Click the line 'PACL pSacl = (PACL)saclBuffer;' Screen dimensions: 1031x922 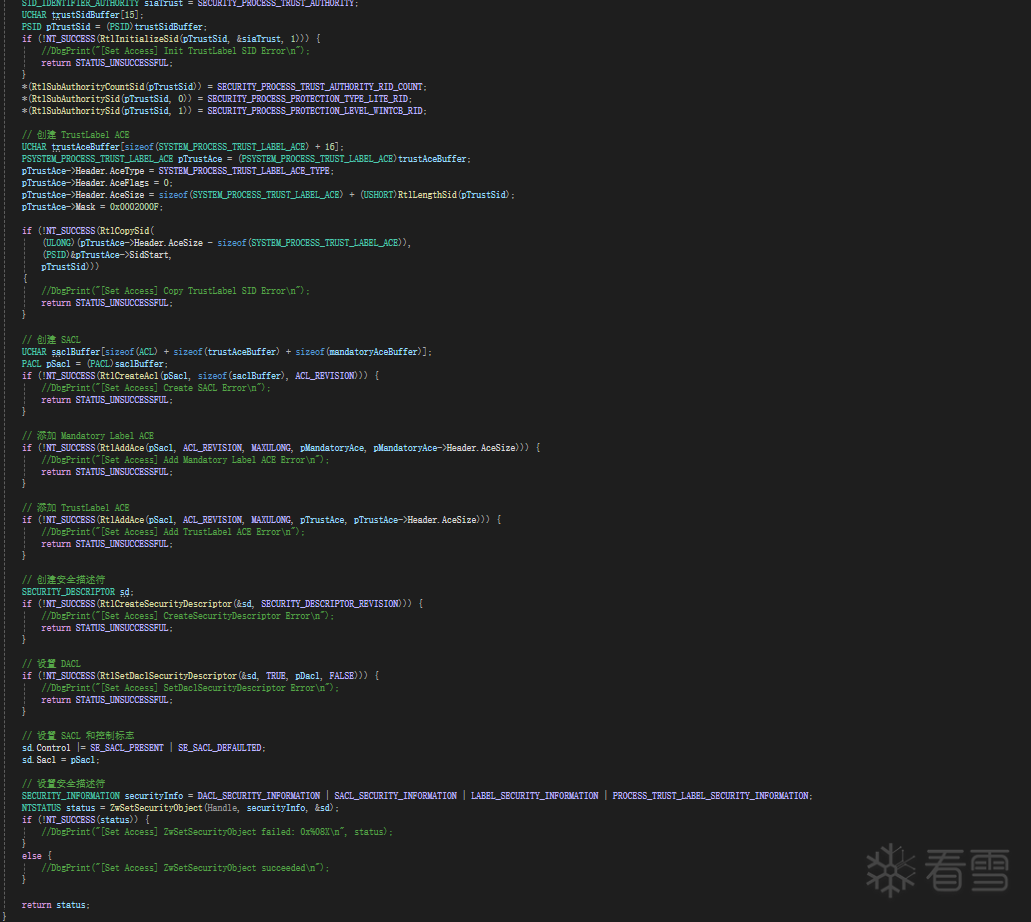coord(95,364)
